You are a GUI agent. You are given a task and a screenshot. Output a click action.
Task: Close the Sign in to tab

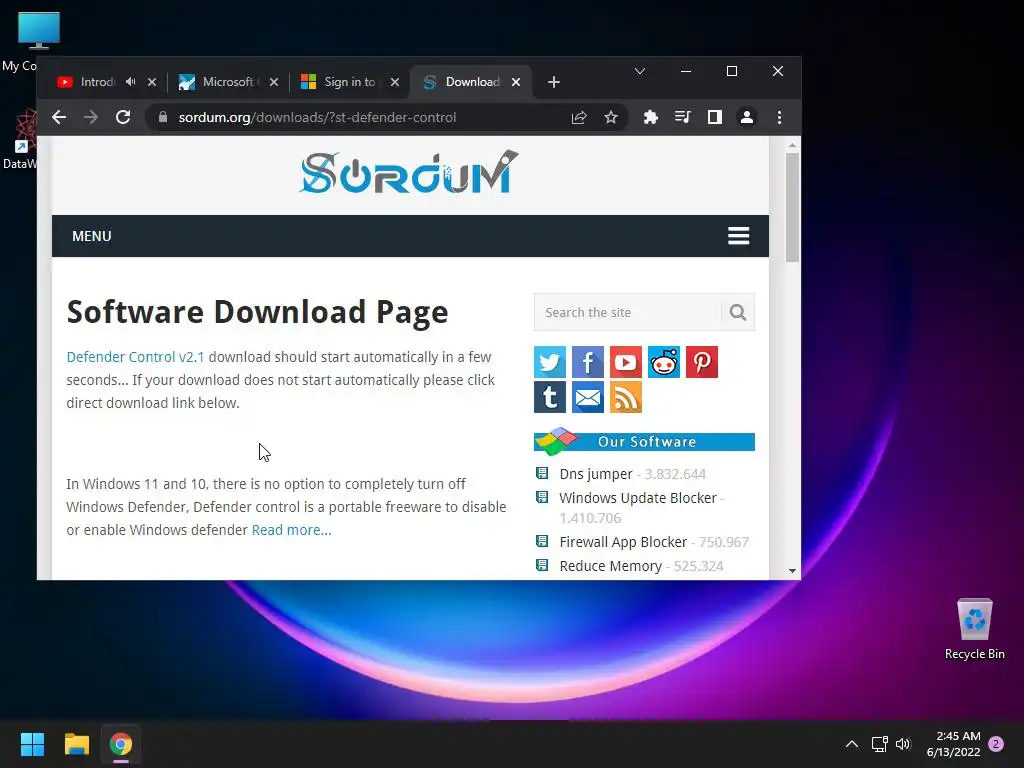[x=395, y=82]
